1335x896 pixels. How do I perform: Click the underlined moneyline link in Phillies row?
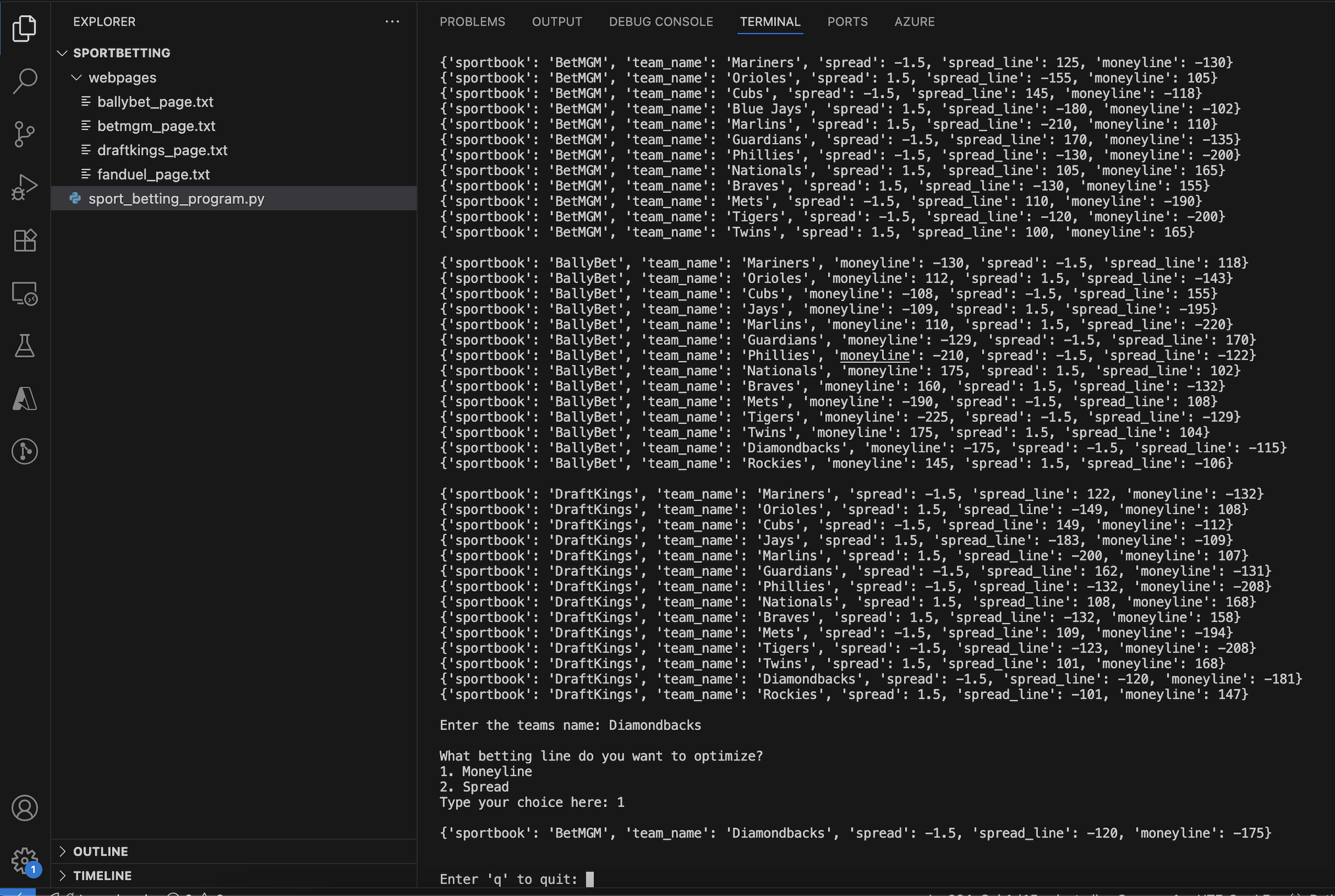tap(874, 355)
